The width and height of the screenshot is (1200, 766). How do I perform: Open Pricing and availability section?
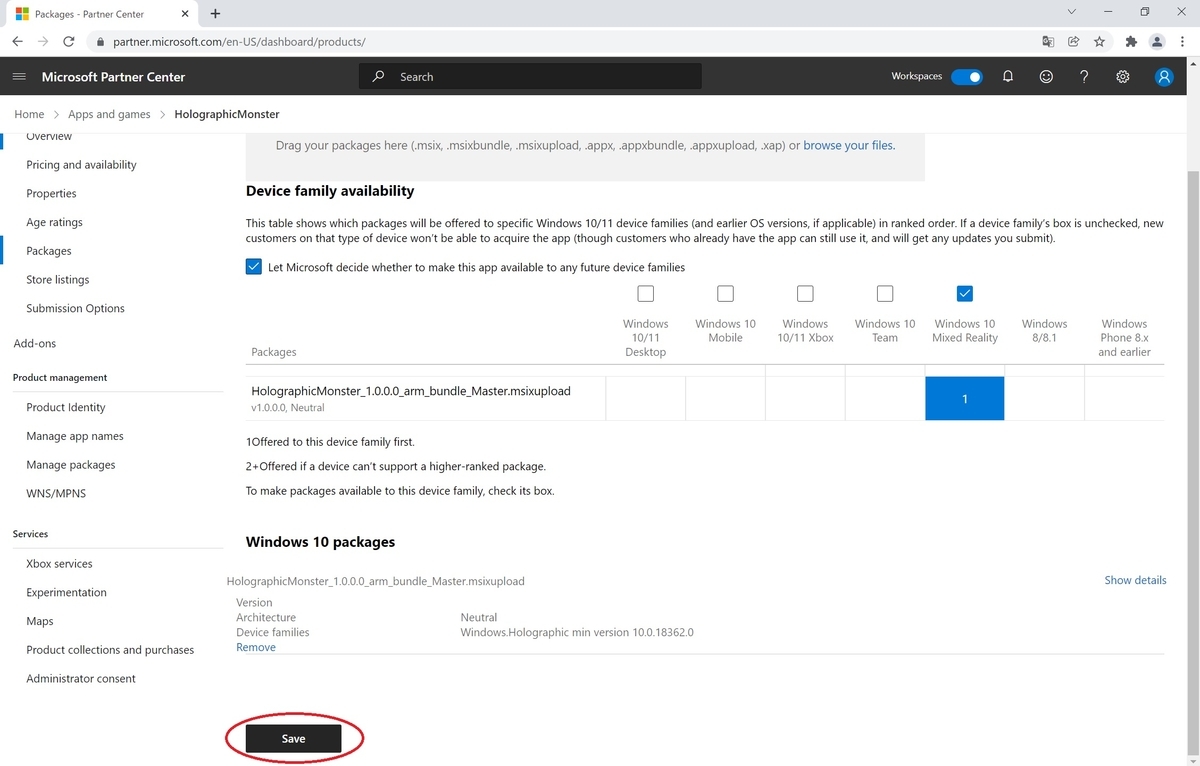point(81,165)
